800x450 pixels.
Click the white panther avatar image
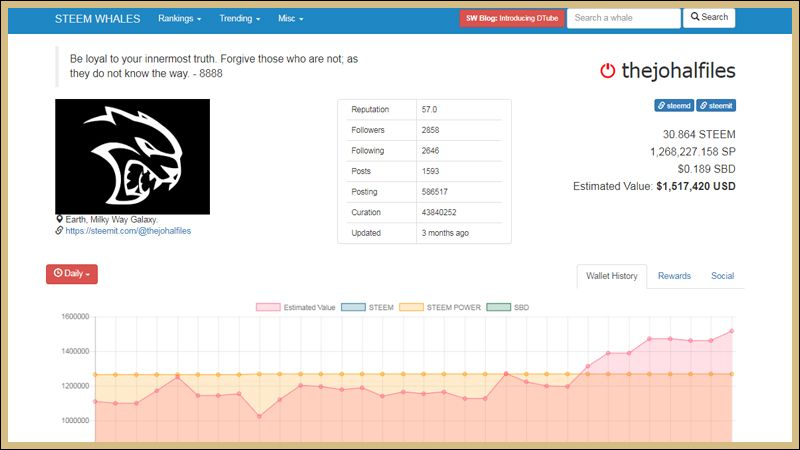click(x=132, y=157)
